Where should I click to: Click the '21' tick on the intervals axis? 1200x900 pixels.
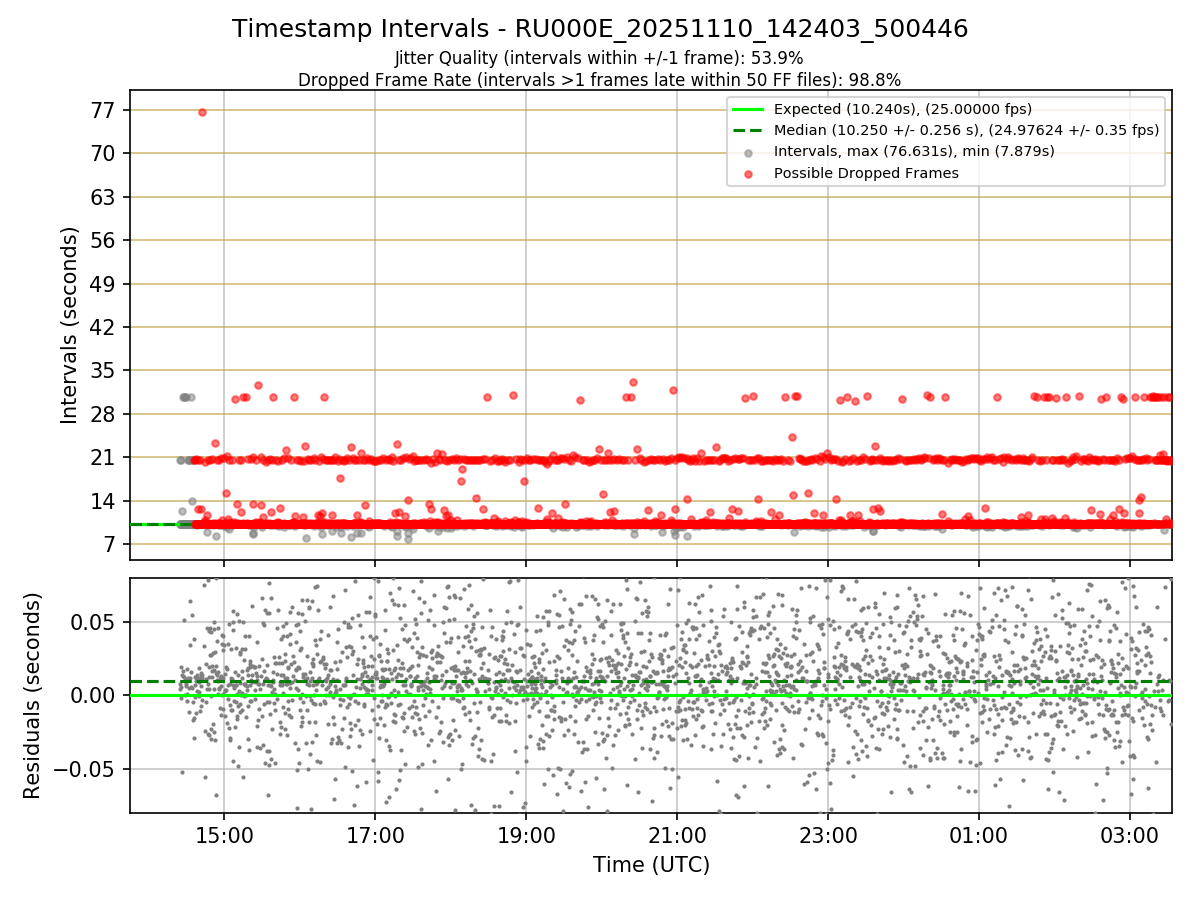pos(102,458)
